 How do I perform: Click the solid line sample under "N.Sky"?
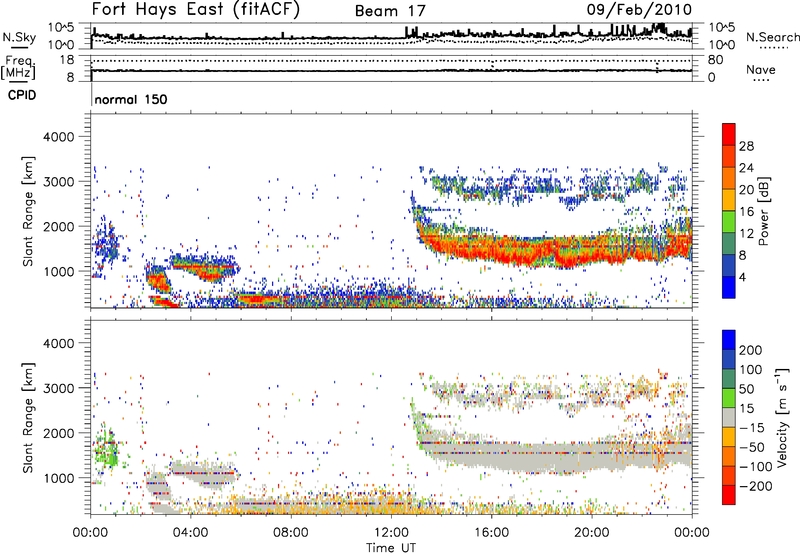tap(19, 47)
